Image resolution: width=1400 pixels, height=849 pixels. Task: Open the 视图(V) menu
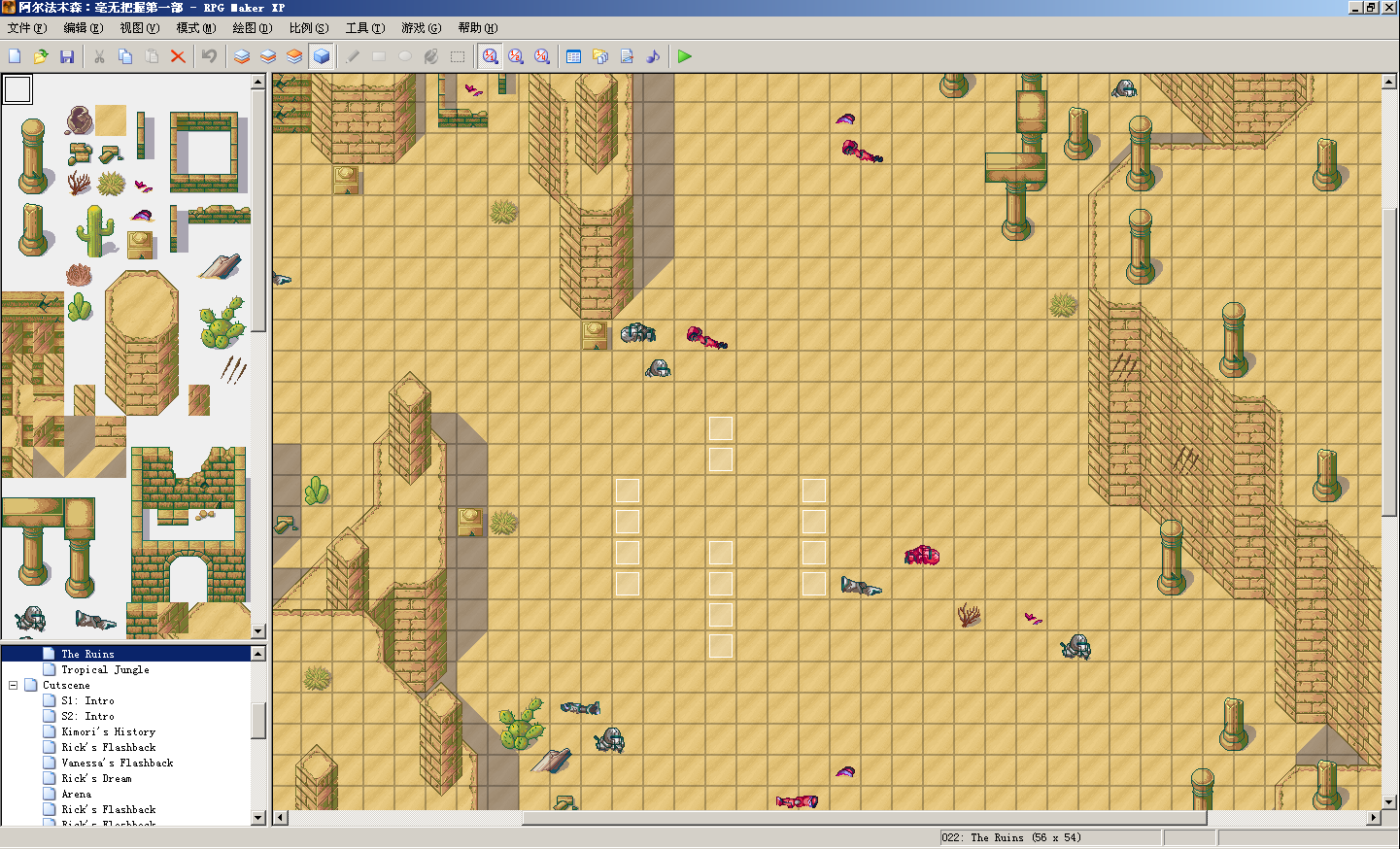140,28
